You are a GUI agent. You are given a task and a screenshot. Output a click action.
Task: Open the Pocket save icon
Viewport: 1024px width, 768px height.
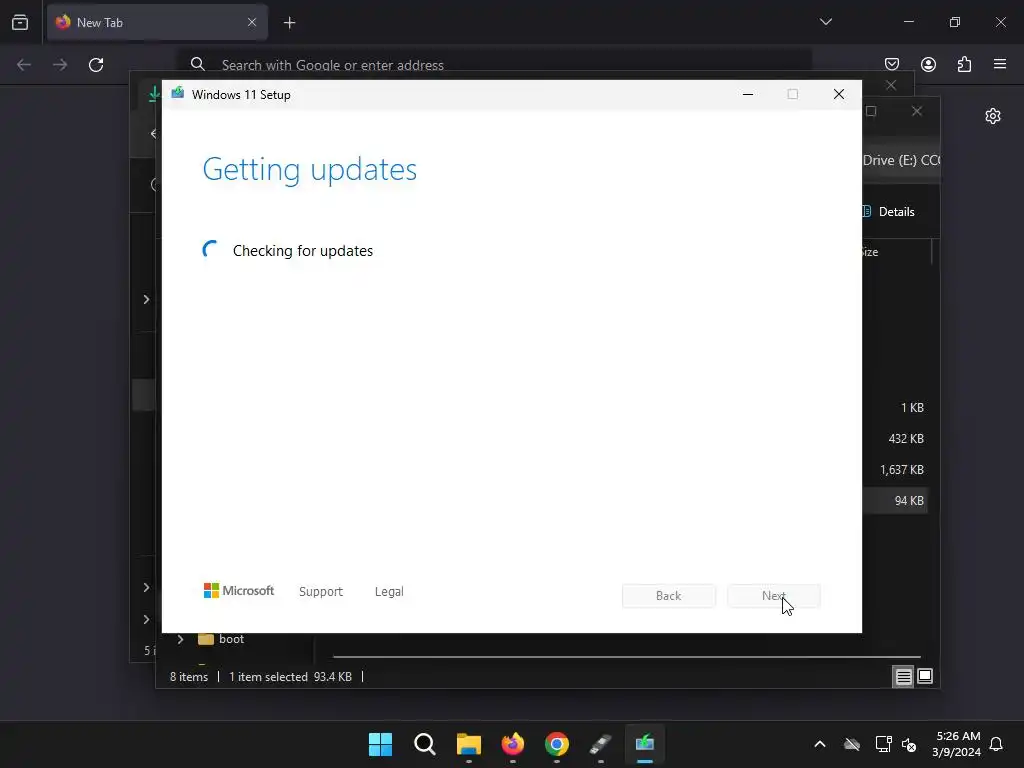[x=892, y=64]
